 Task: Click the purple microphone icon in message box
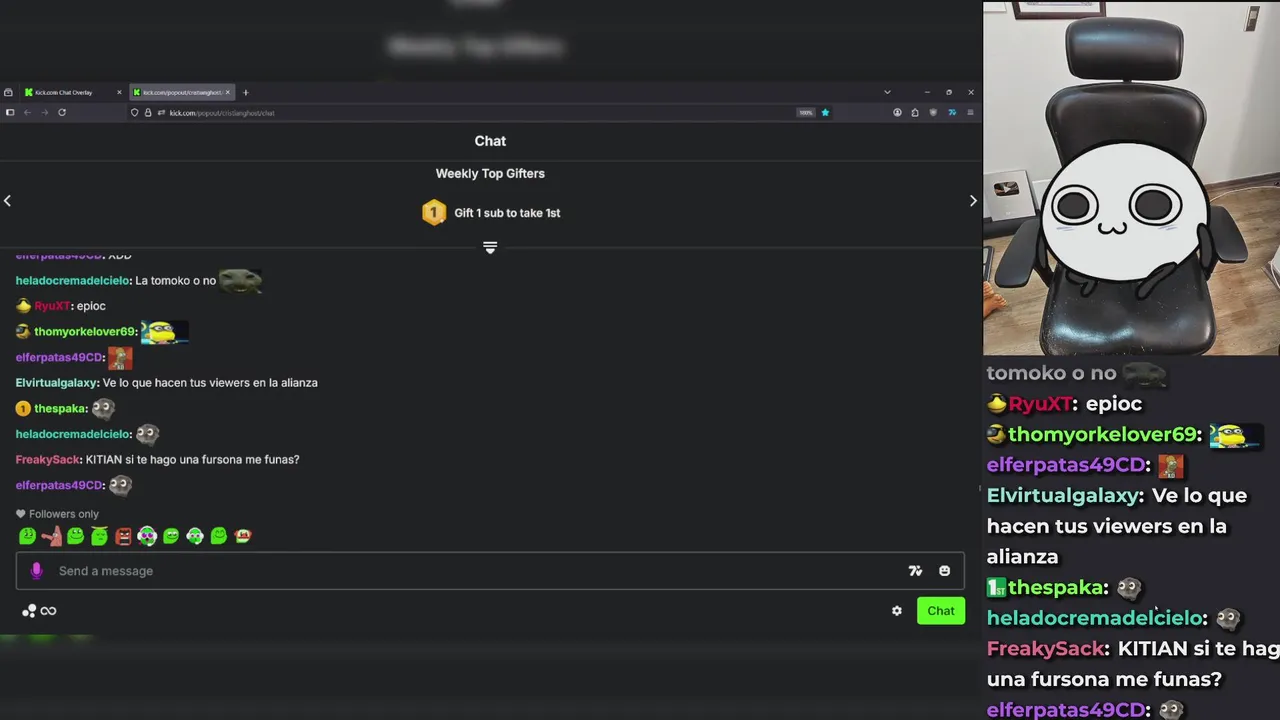coord(36,570)
